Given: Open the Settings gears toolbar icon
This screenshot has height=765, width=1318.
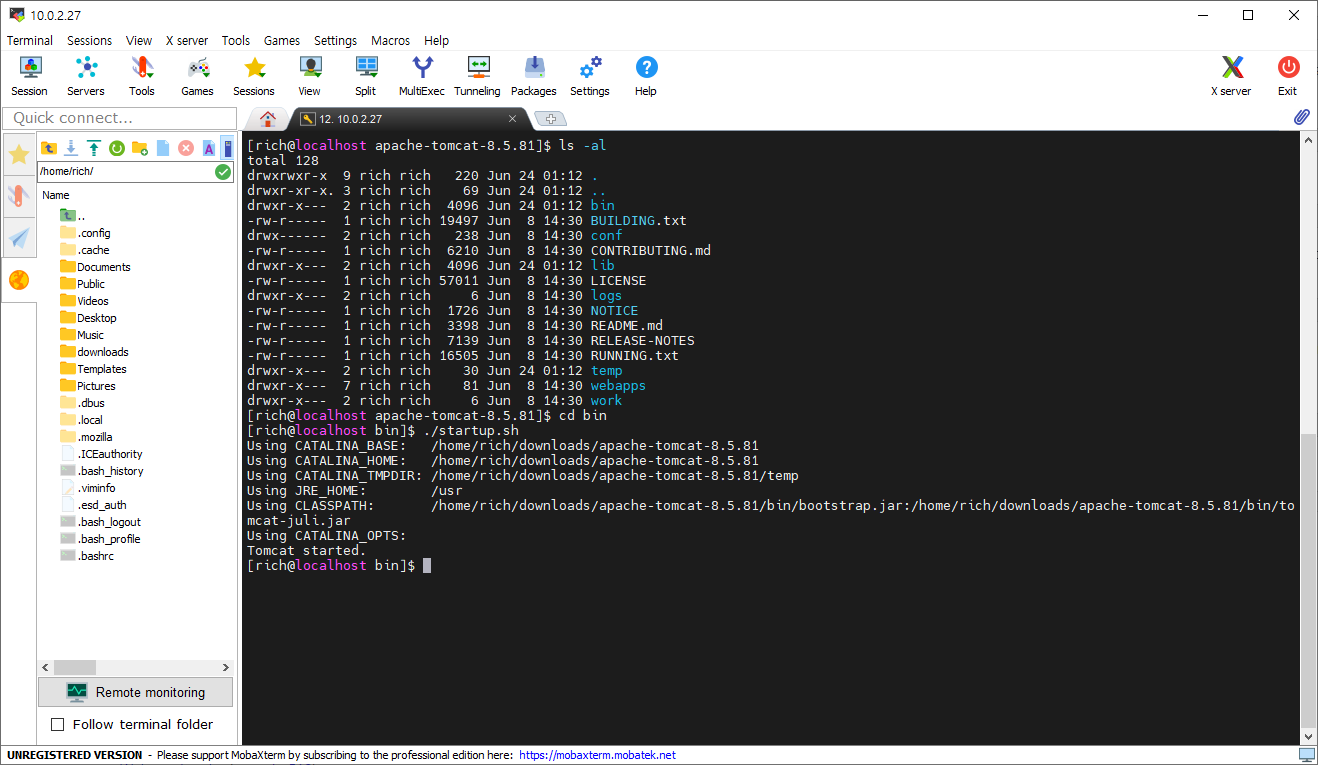Looking at the screenshot, I should tap(590, 76).
